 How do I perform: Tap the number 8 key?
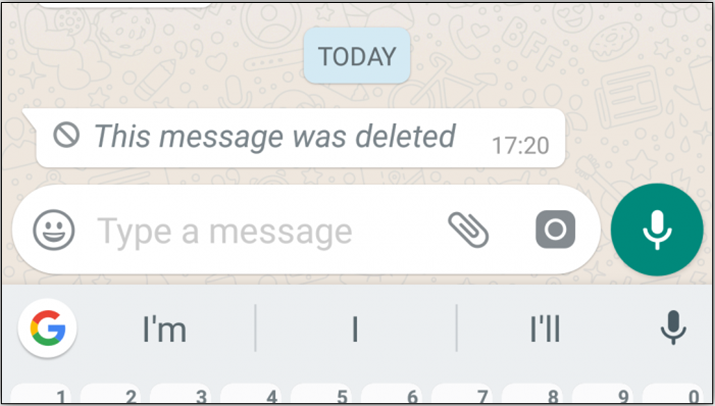coord(532,394)
